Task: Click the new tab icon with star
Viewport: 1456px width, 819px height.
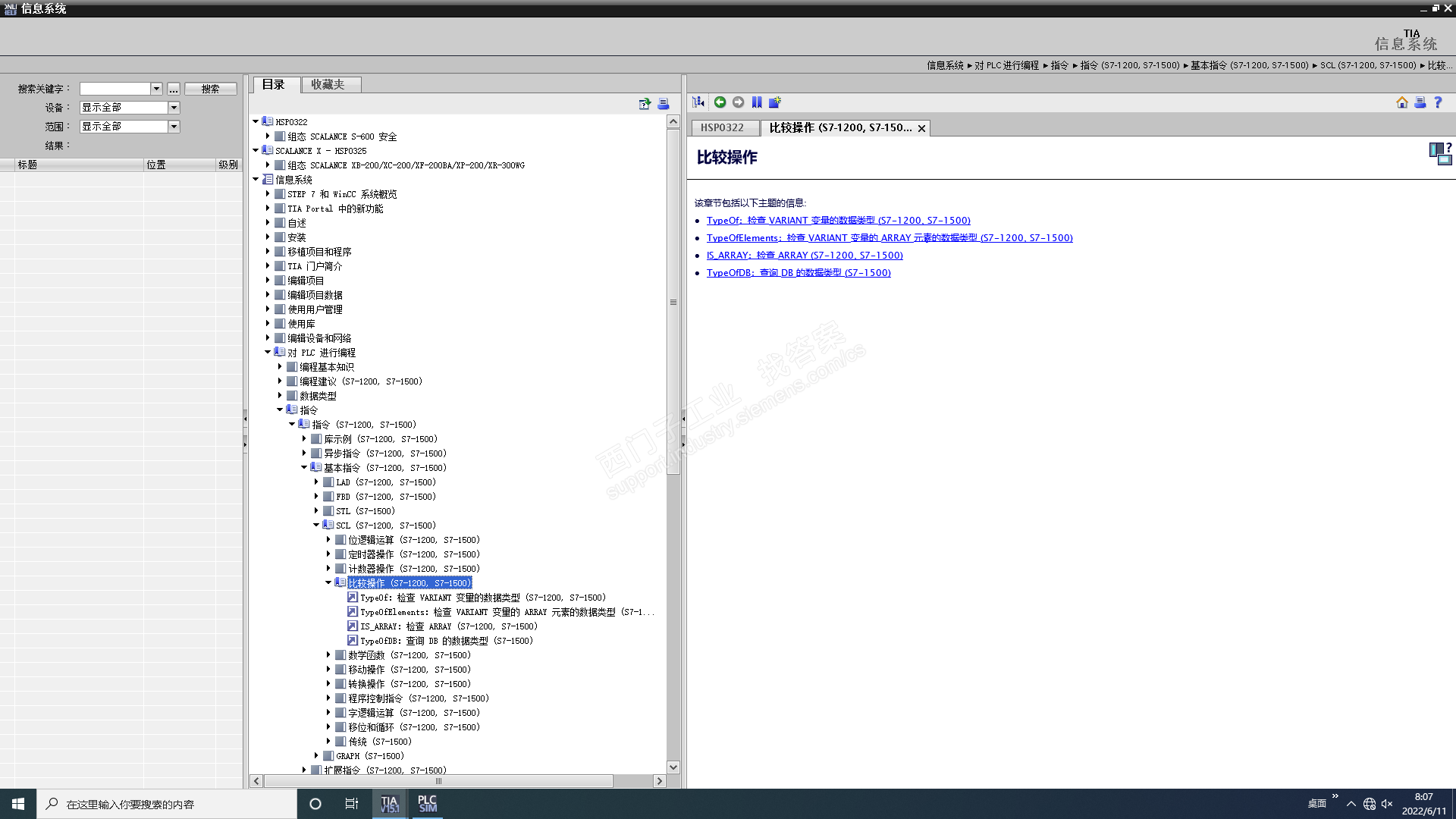Action: coord(774,102)
